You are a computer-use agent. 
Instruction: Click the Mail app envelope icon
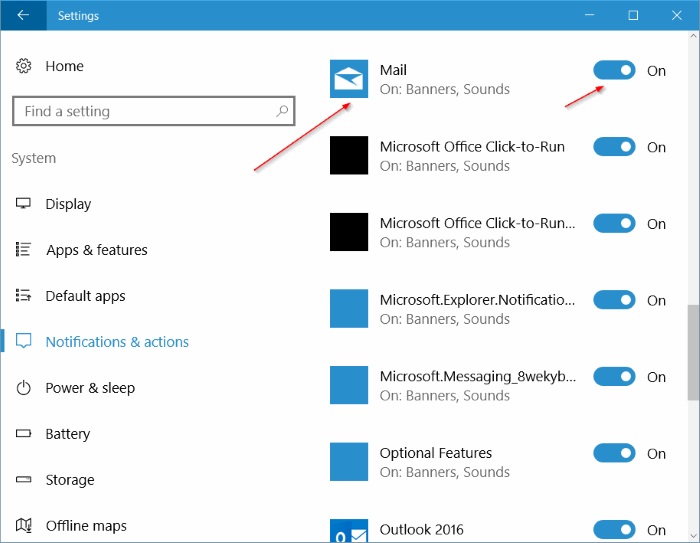coord(349,79)
